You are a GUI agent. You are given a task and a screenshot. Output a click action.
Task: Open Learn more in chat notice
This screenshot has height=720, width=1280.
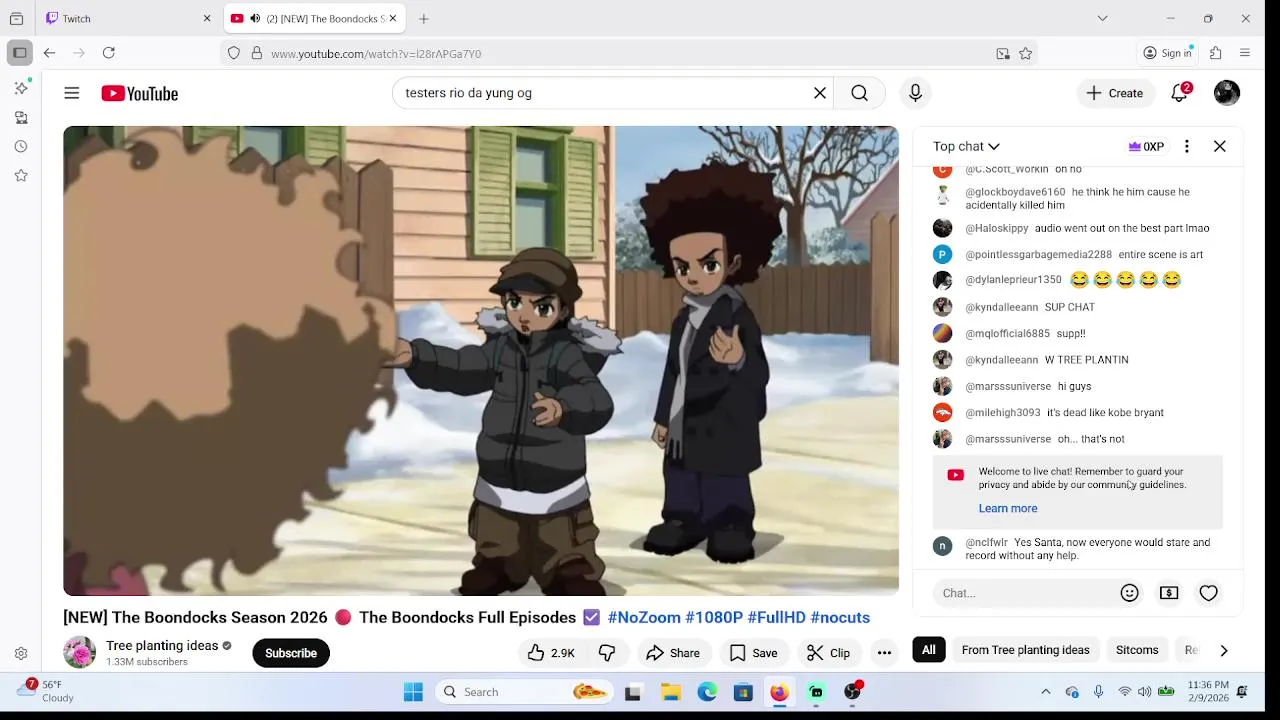[x=1008, y=508]
